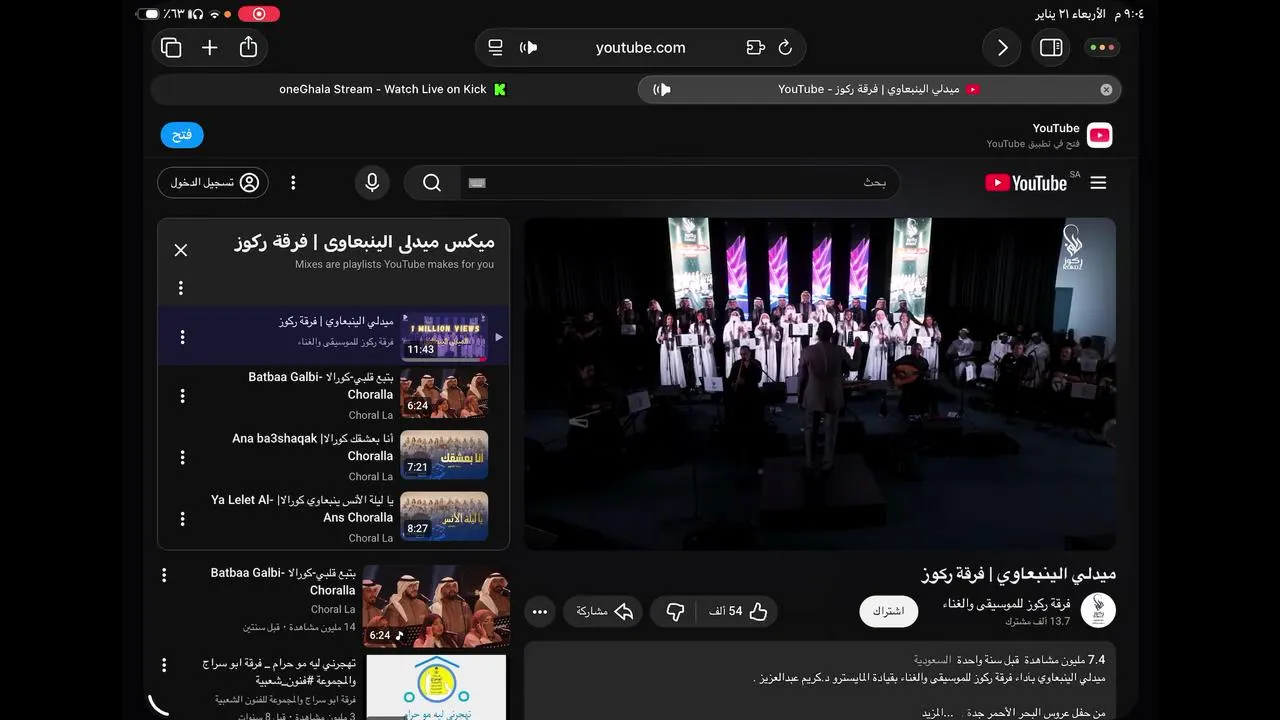
Task: Mute the playing YouTube tab speaker
Action: (x=662, y=89)
